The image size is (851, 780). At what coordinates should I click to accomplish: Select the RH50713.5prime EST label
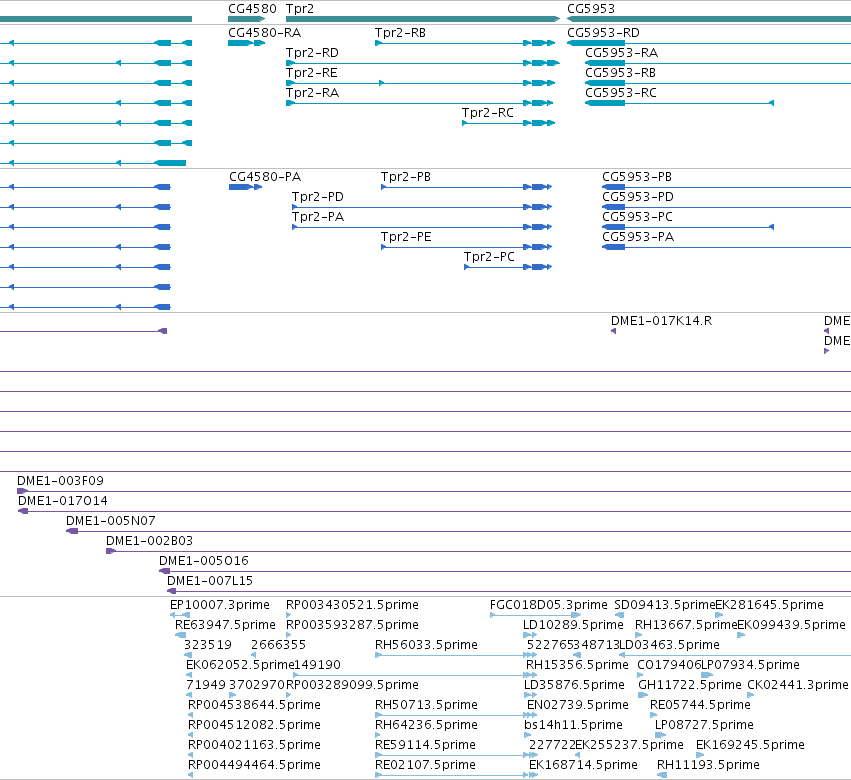(x=426, y=705)
